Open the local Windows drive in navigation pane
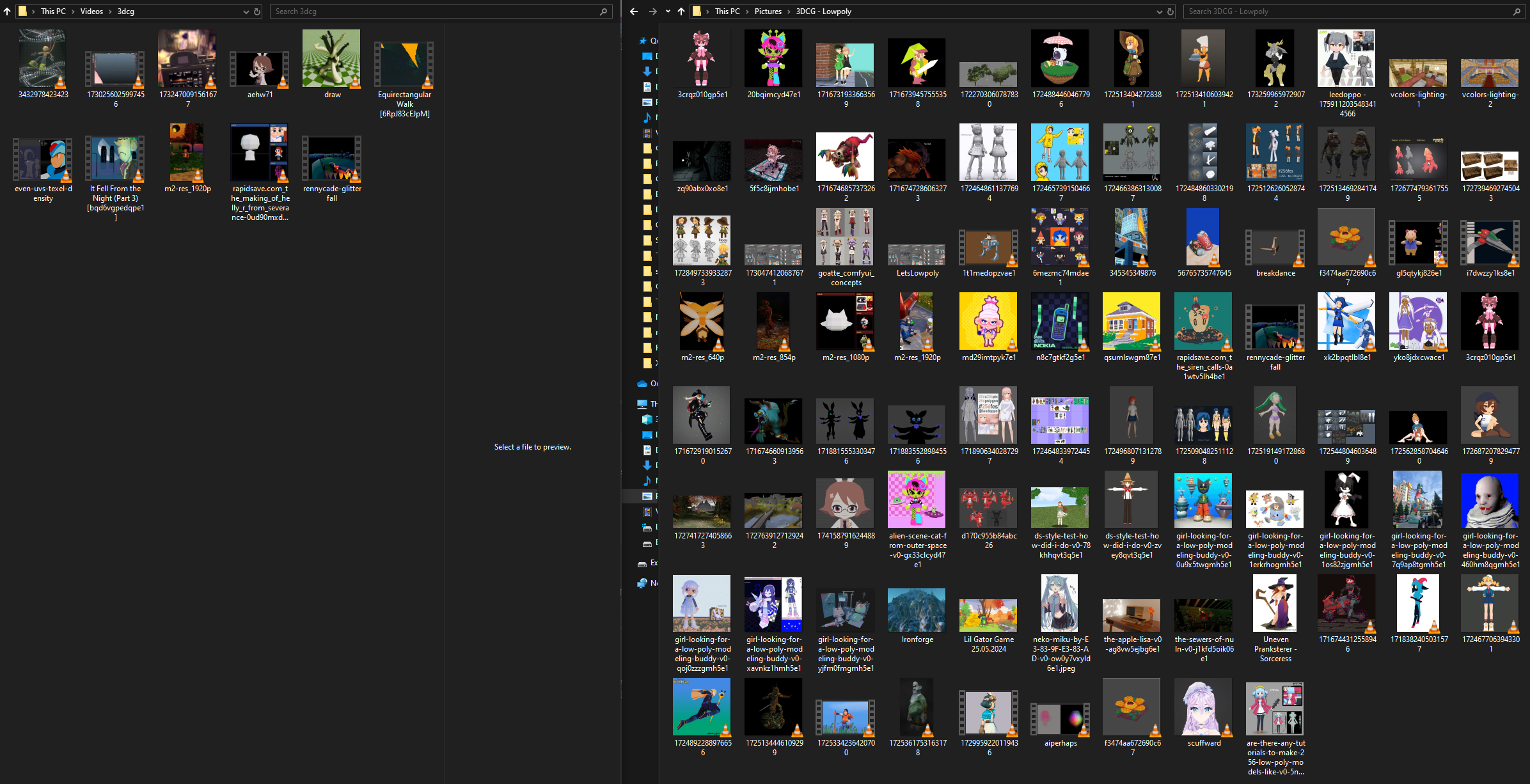The image size is (1530, 784). pos(651,528)
